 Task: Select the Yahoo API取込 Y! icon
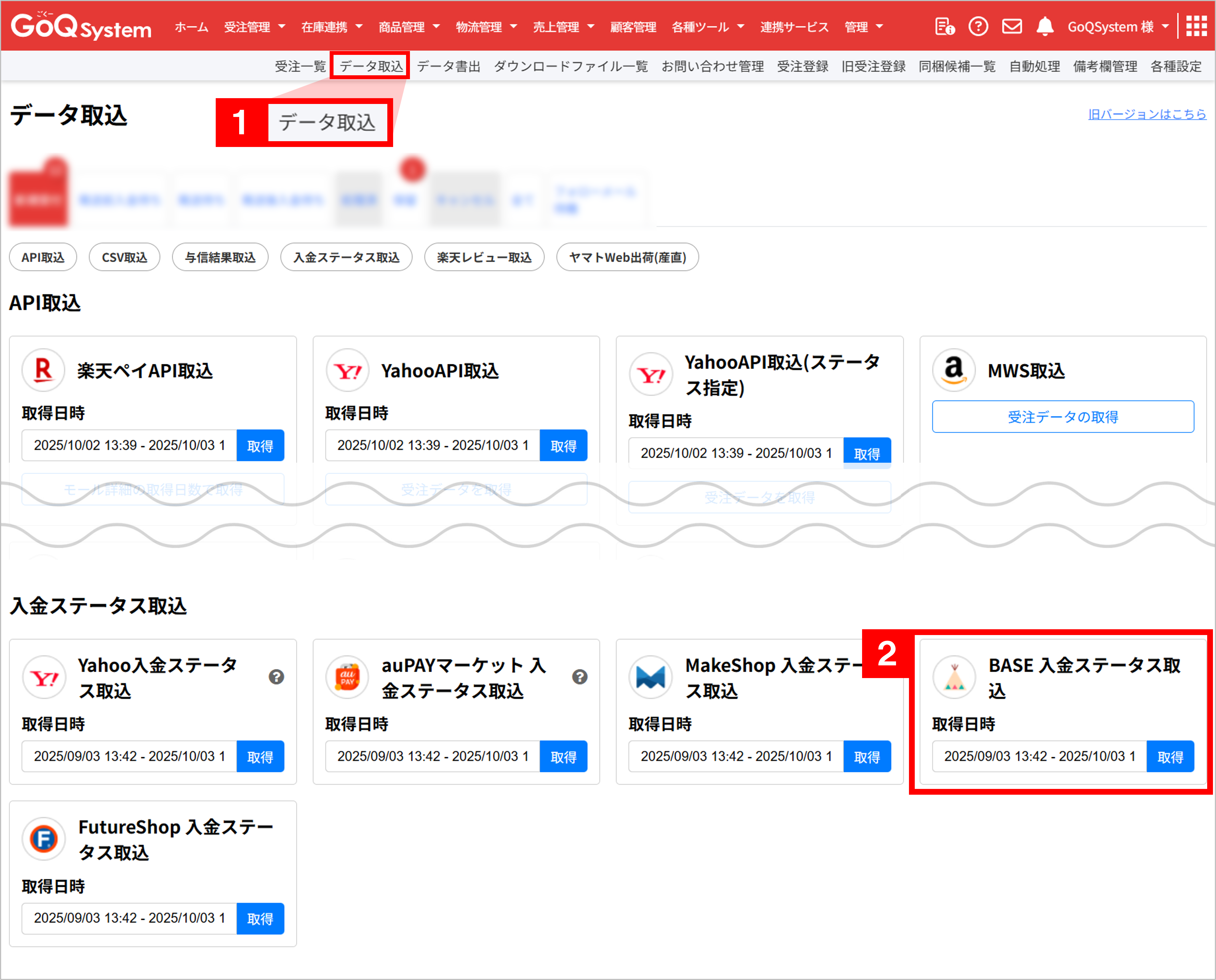pos(347,370)
